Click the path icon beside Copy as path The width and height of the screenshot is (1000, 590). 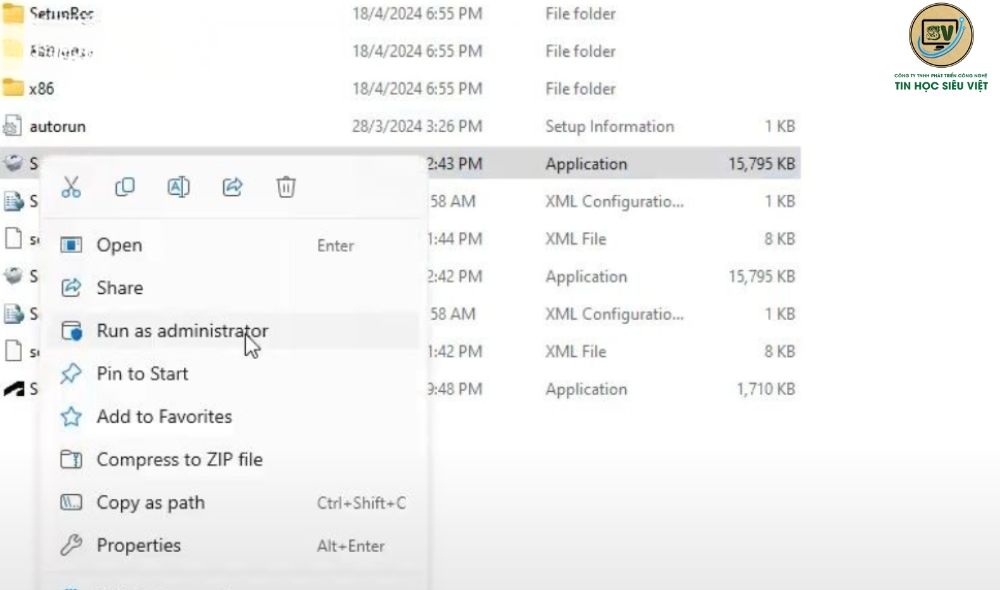point(71,503)
